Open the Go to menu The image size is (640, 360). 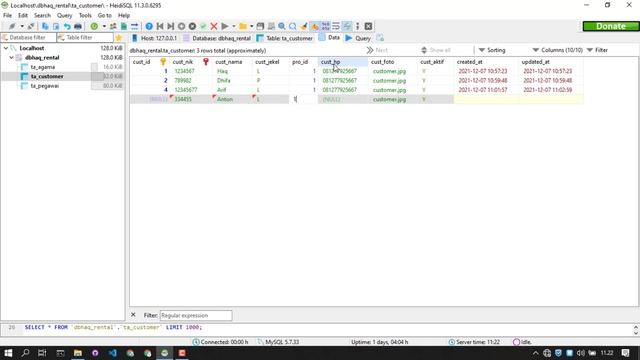click(x=104, y=16)
